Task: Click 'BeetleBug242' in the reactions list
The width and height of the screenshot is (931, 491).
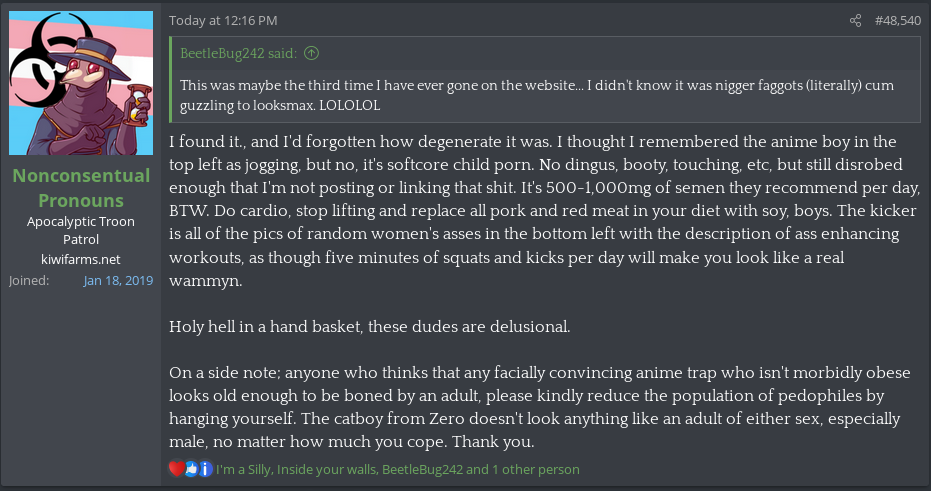Action: pyautogui.click(x=421, y=469)
